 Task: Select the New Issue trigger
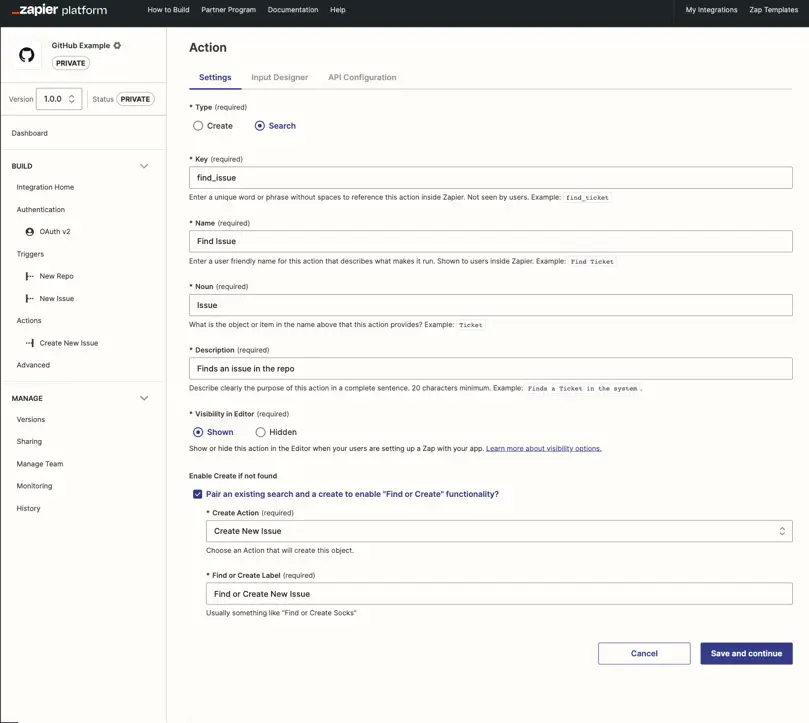click(x=57, y=298)
